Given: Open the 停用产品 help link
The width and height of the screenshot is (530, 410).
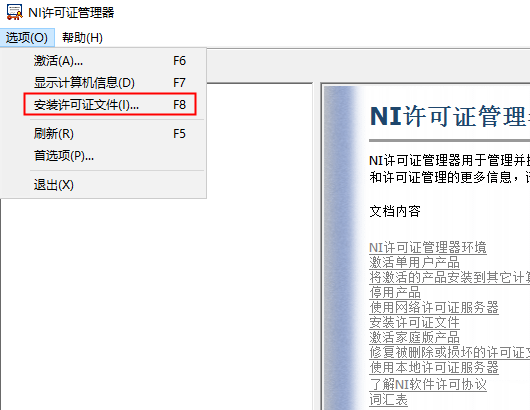Looking at the screenshot, I should 395,292.
